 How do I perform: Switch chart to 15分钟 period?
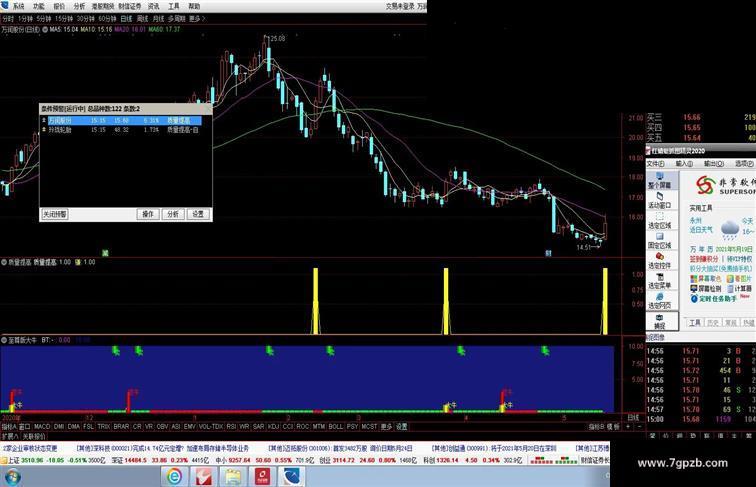64,19
